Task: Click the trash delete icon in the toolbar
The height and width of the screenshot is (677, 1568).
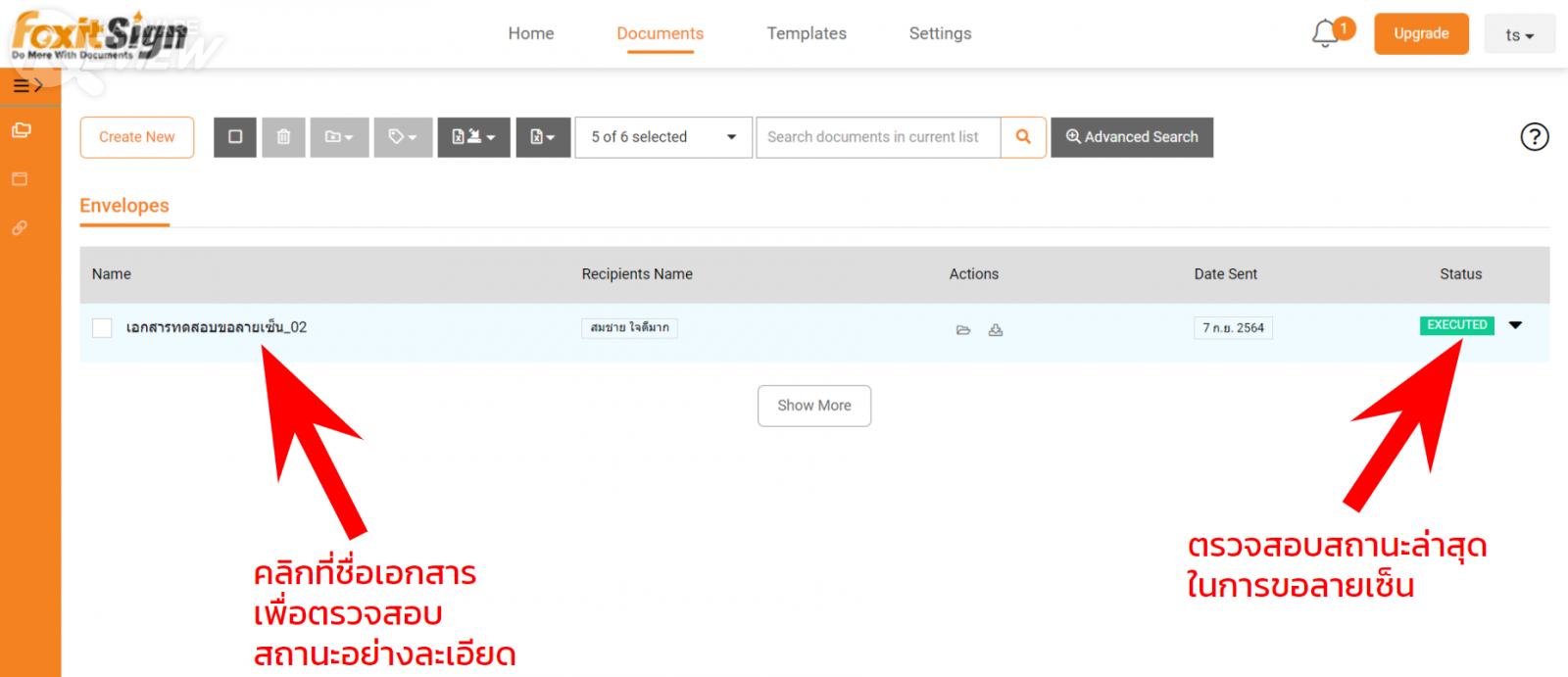Action: tap(283, 137)
